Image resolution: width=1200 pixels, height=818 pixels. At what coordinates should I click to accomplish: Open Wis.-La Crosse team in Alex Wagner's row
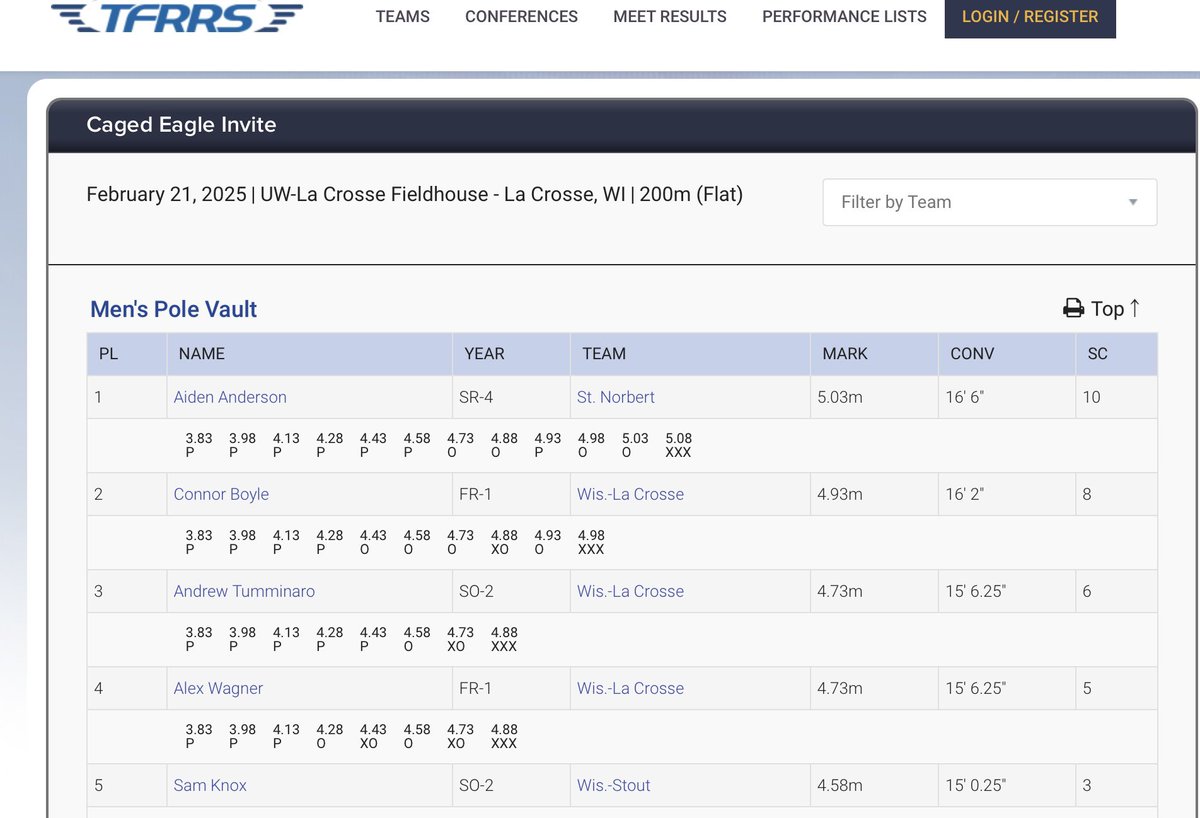tap(630, 688)
